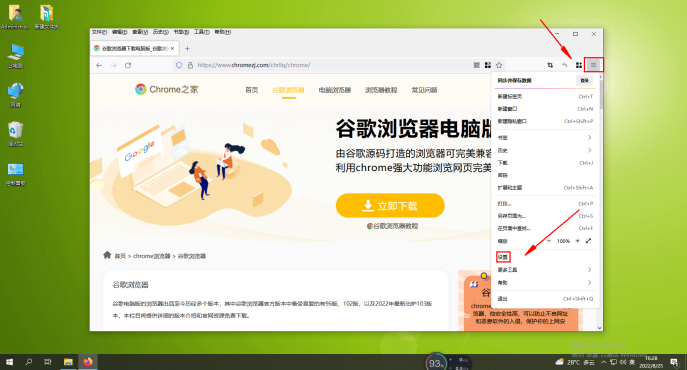The image size is (687, 370).
Task: Close the Chrome download page tab
Action: point(173,49)
